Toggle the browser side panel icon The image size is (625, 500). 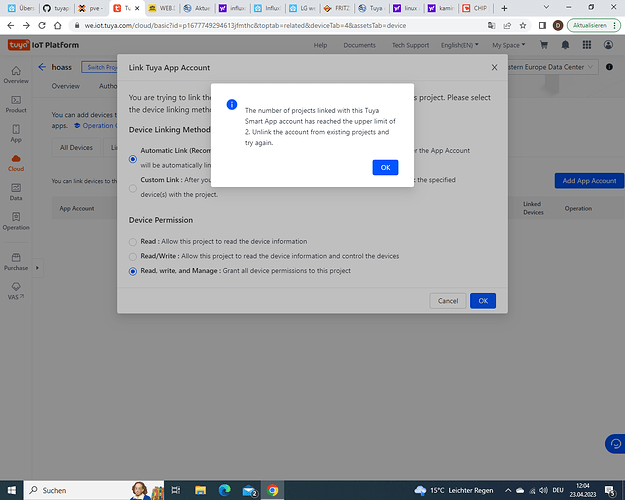(x=542, y=26)
